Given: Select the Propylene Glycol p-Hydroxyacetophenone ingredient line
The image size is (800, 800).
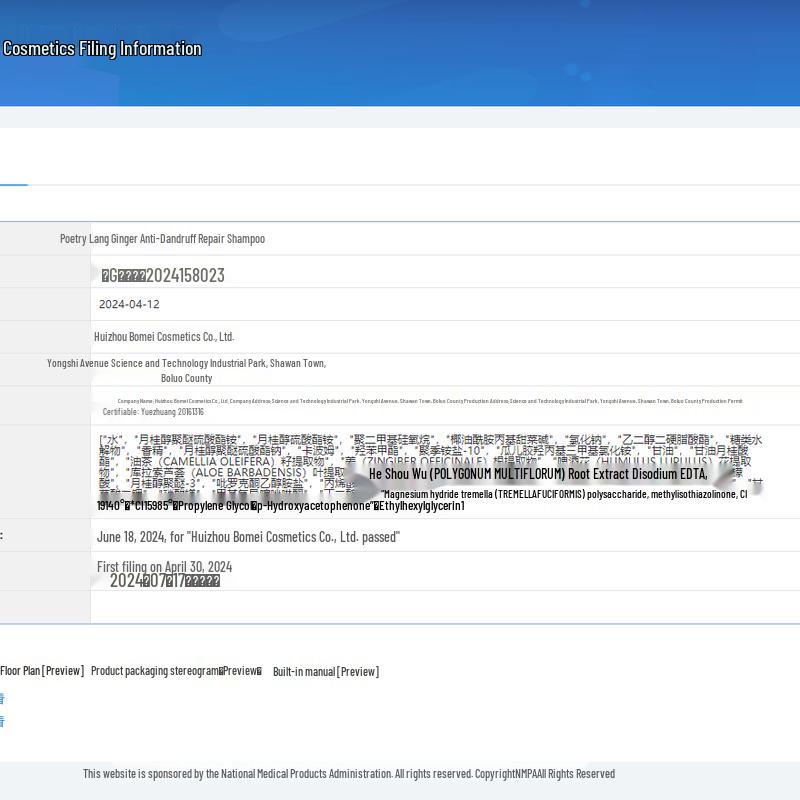Looking at the screenshot, I should point(281,506).
